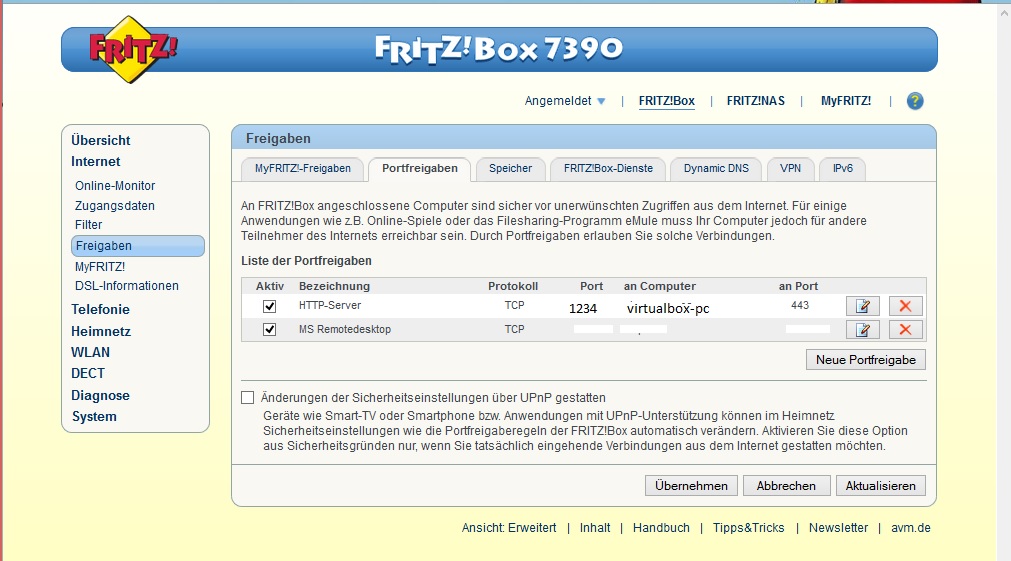
Task: Open the IPv6 tab
Action: (x=842, y=168)
